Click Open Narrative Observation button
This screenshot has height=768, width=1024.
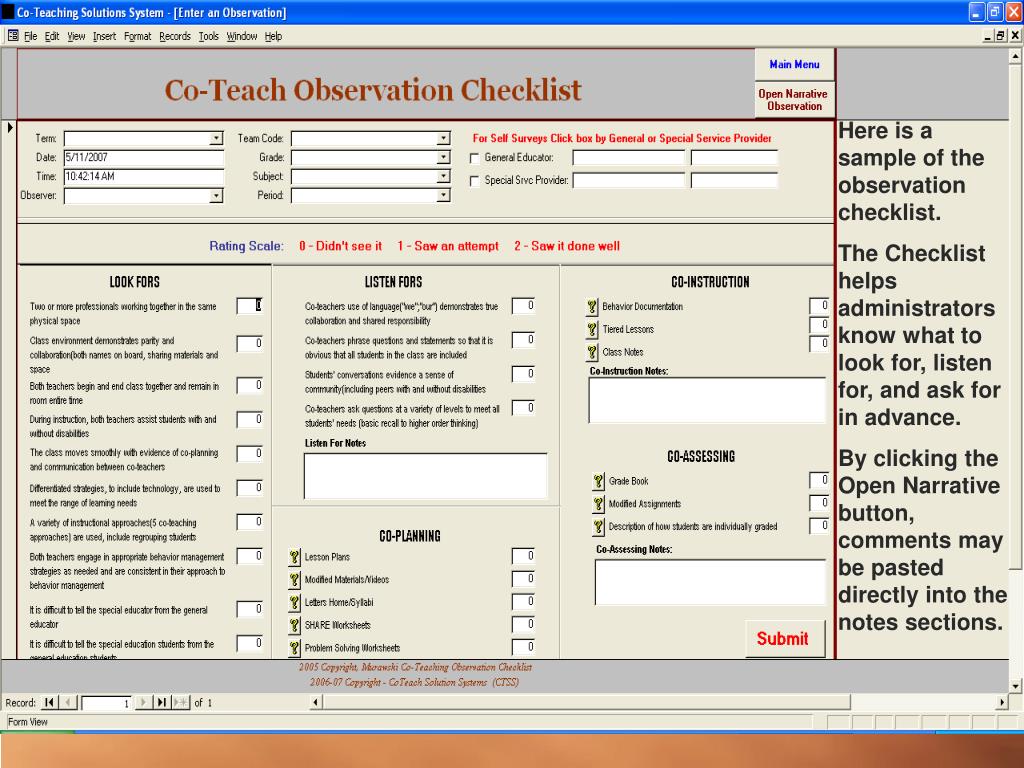click(794, 99)
